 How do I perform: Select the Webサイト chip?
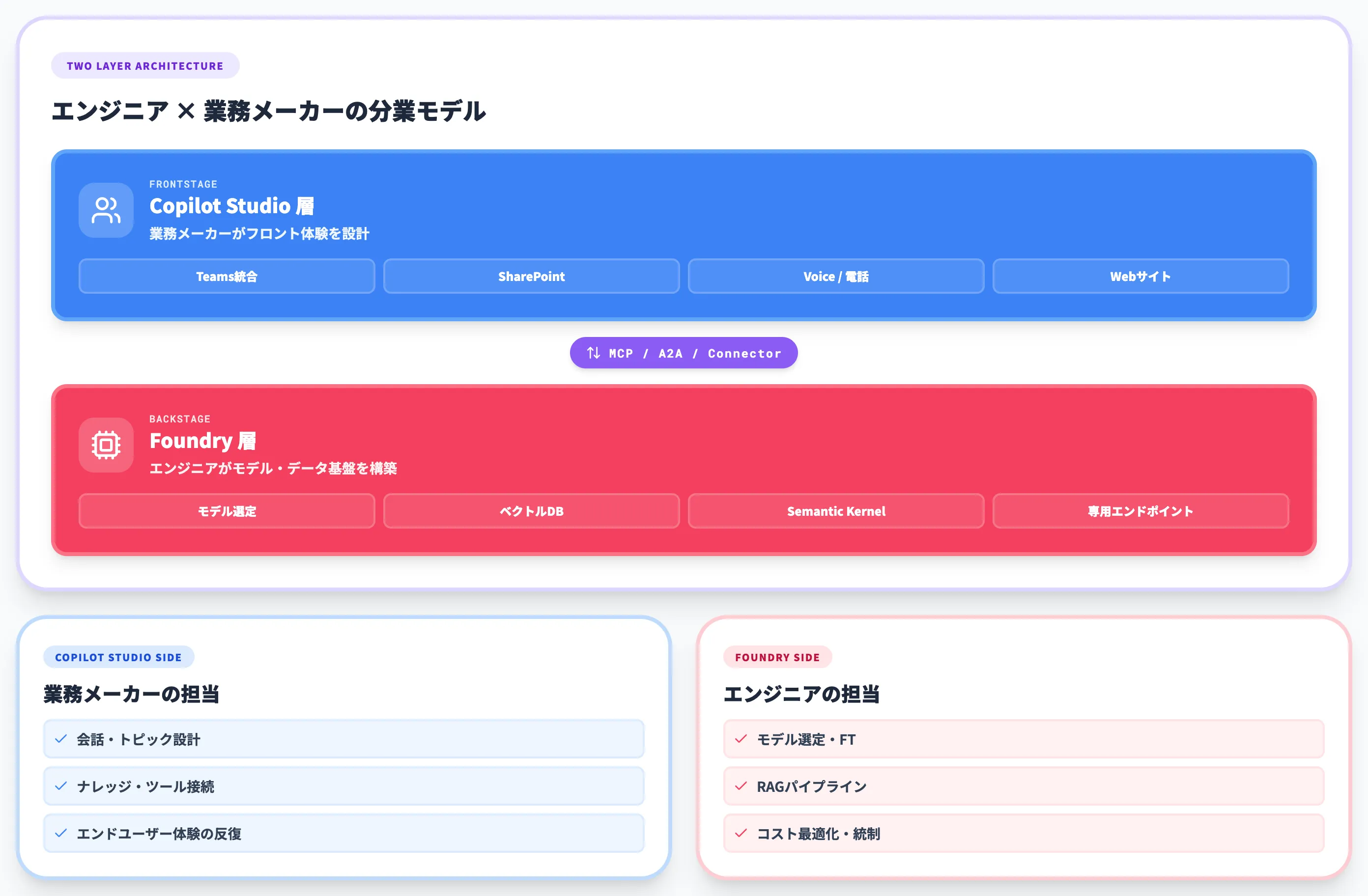point(1140,277)
